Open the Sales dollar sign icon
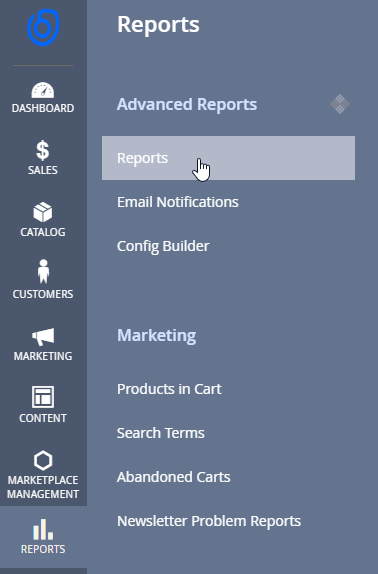This screenshot has width=378, height=574. [x=43, y=150]
